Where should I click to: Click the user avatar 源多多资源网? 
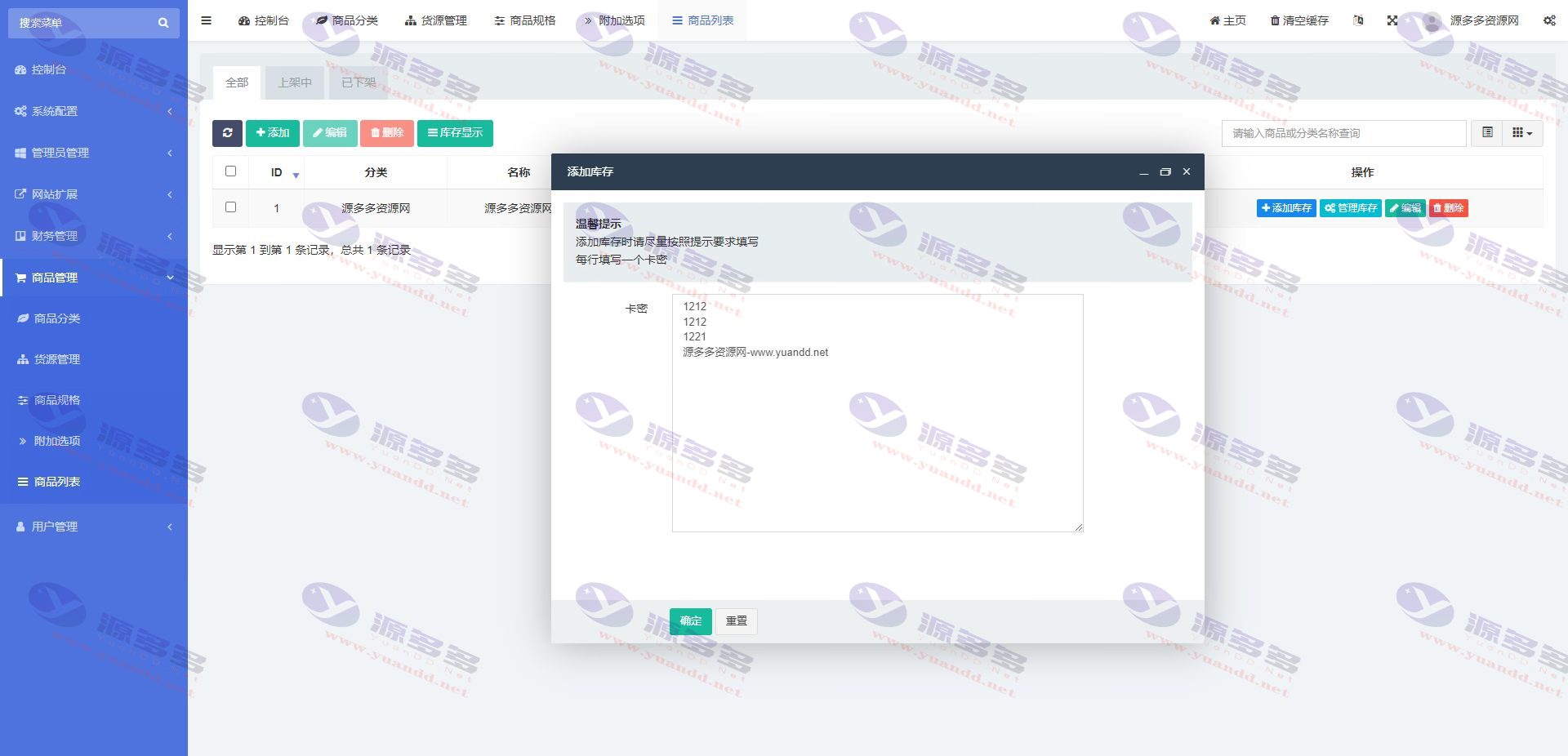pyautogui.click(x=1471, y=20)
